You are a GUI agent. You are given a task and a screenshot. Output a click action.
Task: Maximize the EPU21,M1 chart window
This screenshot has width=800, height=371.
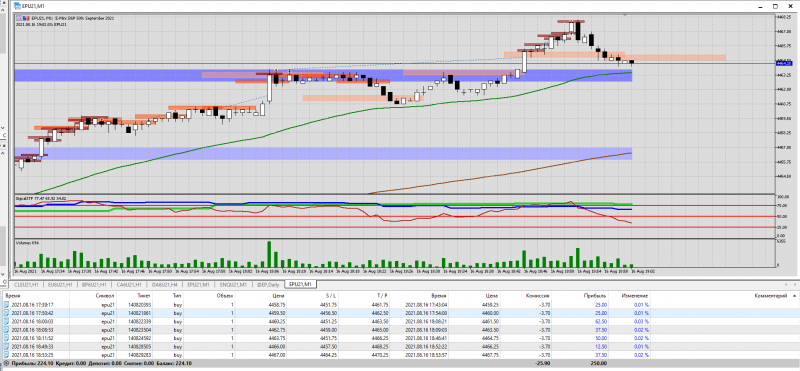[775, 6]
